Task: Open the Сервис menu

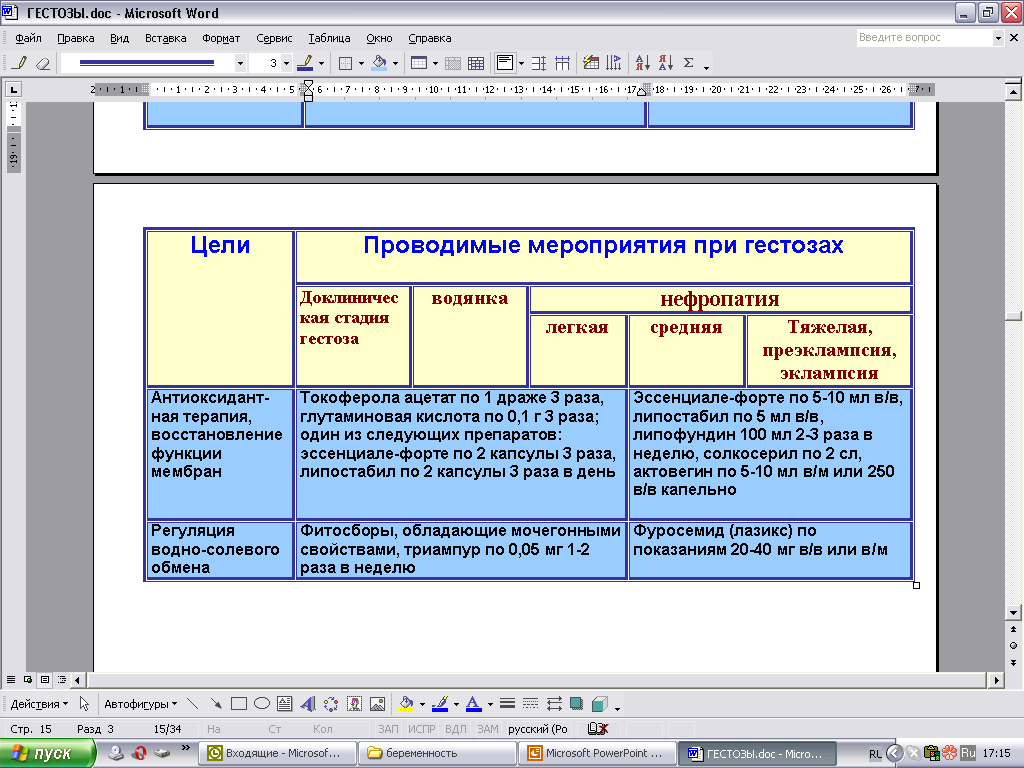Action: [x=274, y=38]
